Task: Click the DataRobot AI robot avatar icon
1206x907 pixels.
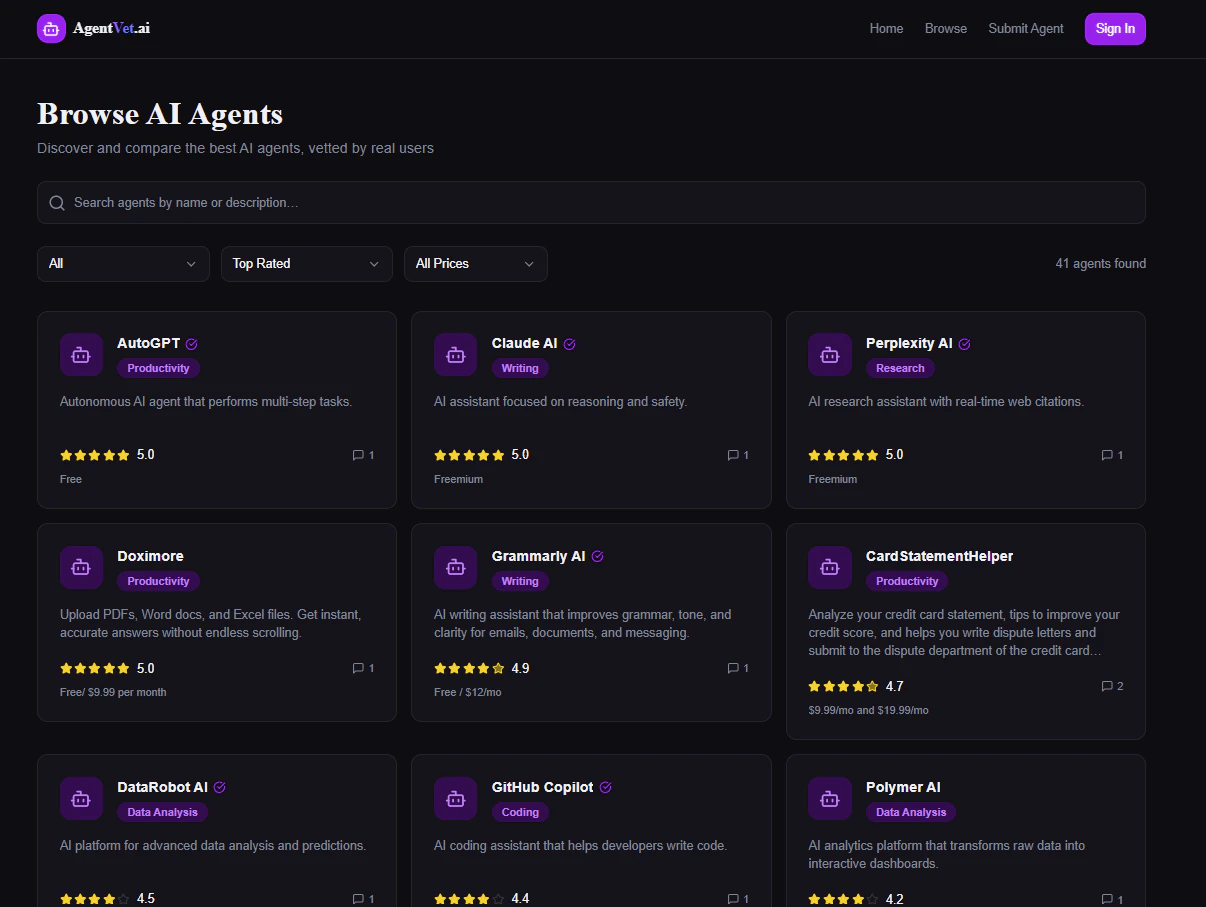Action: click(x=81, y=799)
